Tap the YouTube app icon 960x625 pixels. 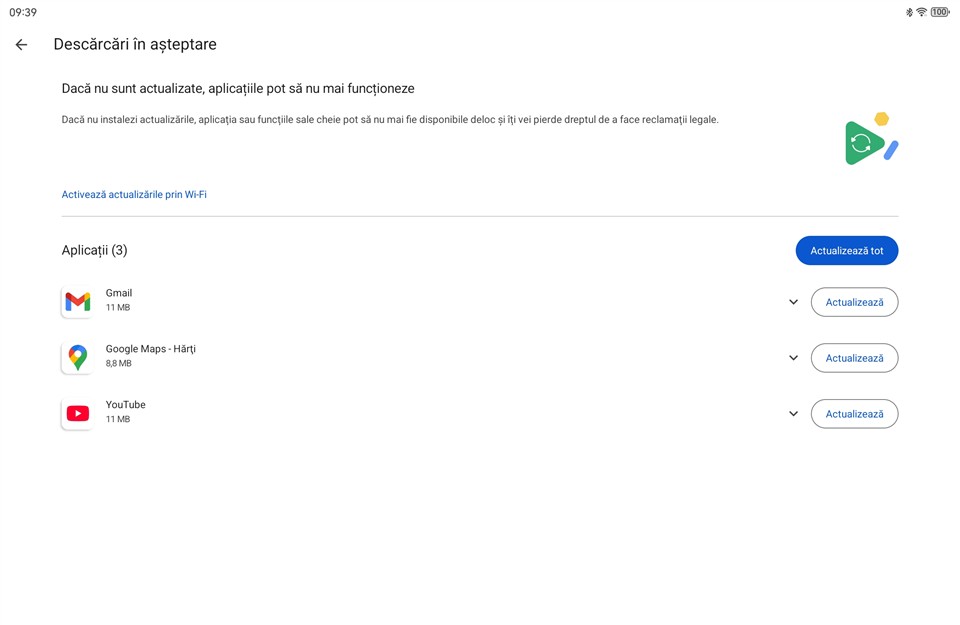[77, 414]
